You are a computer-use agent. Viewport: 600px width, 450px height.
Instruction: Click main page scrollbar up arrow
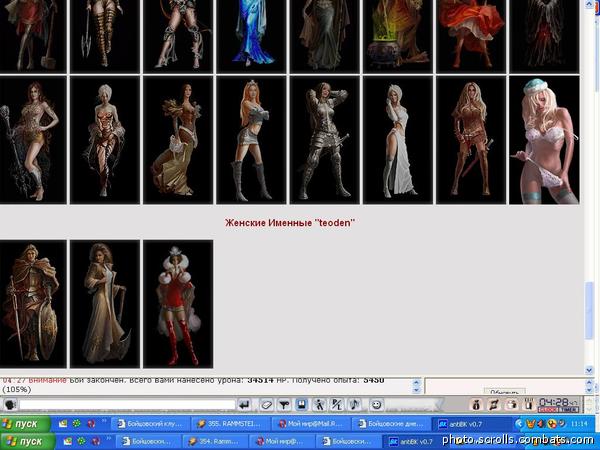click(589, 4)
